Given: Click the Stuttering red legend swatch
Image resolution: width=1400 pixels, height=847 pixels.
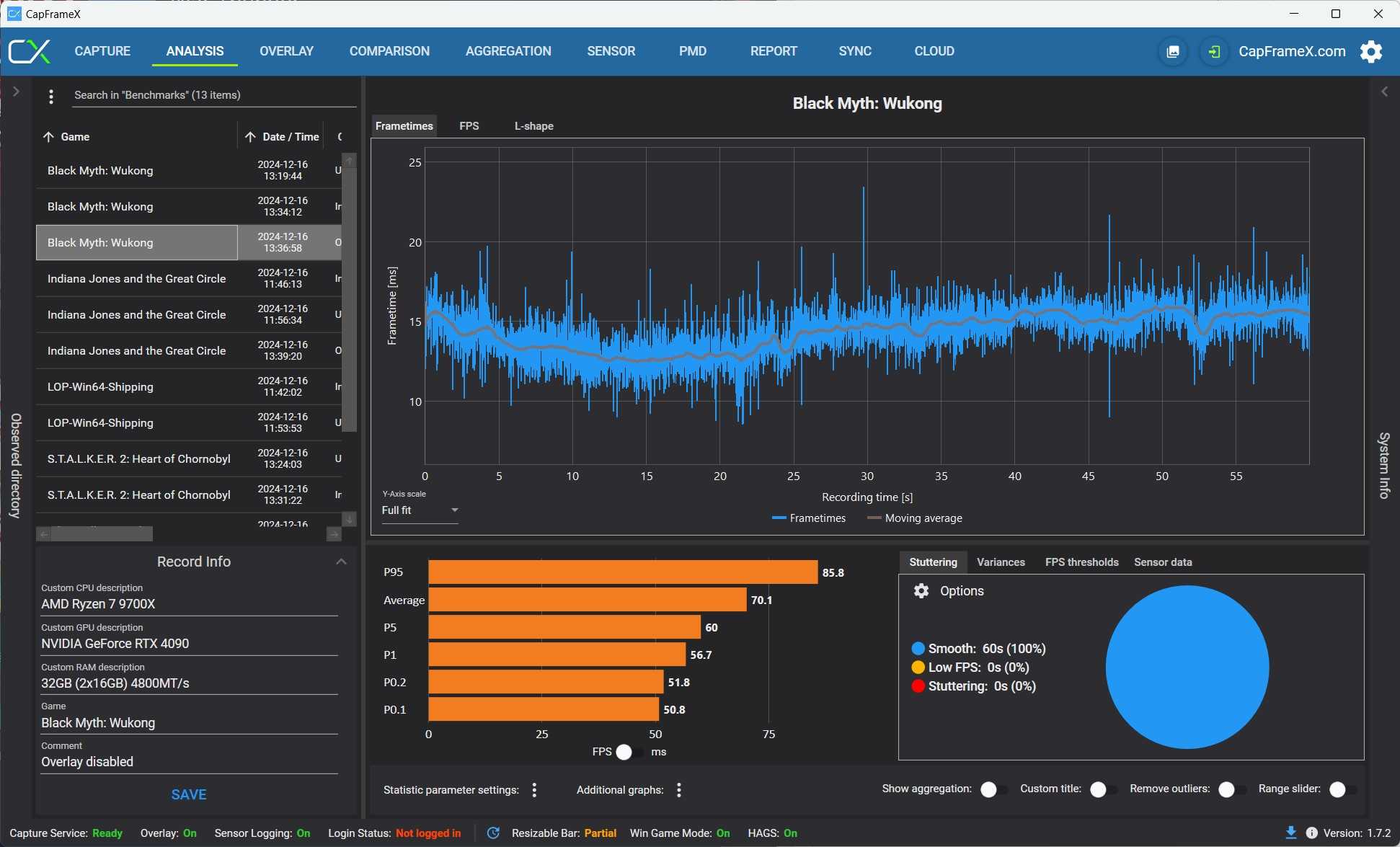Looking at the screenshot, I should coord(918,686).
